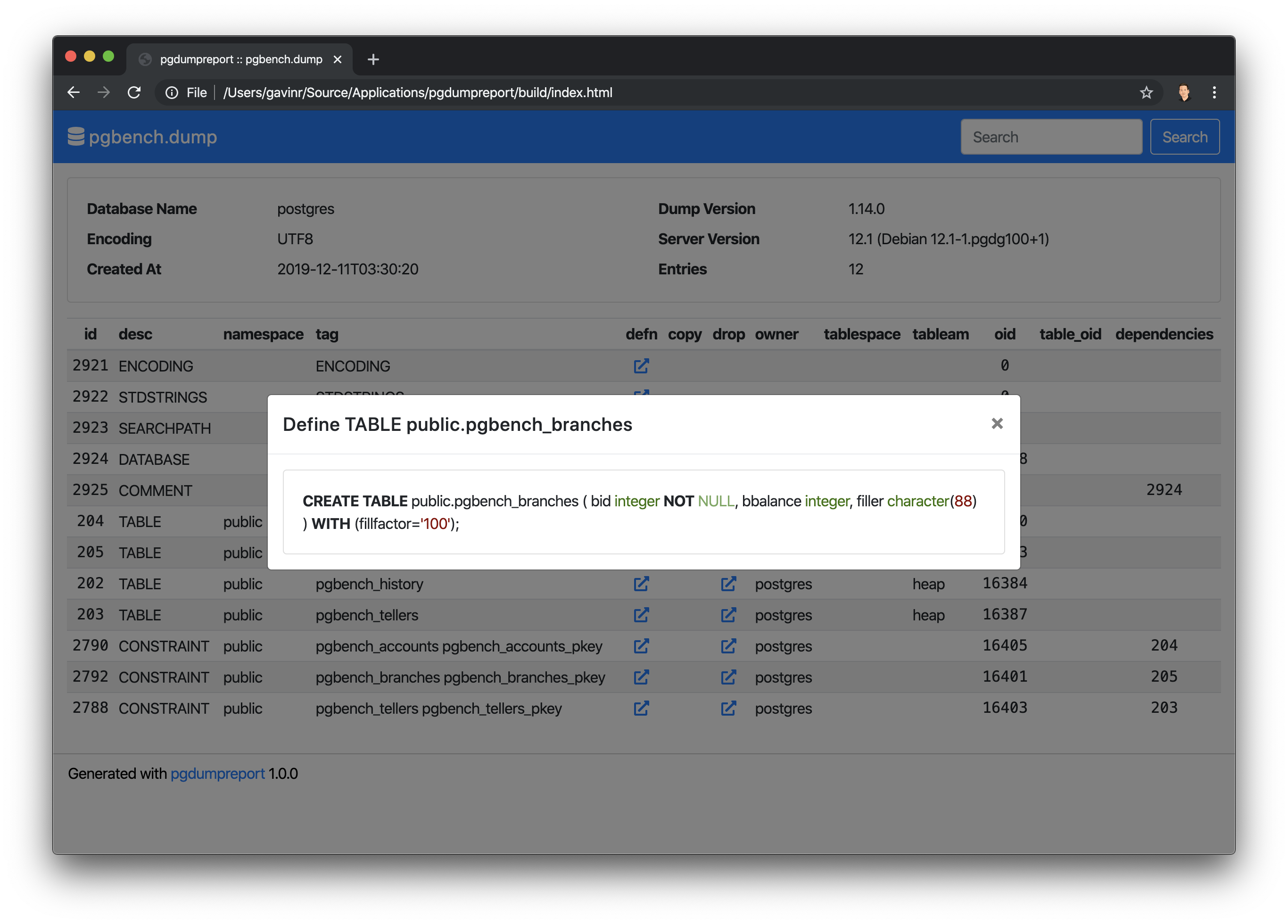Image resolution: width=1288 pixels, height=924 pixels.
Task: Close the Define TABLE modal dialog
Action: tap(997, 424)
